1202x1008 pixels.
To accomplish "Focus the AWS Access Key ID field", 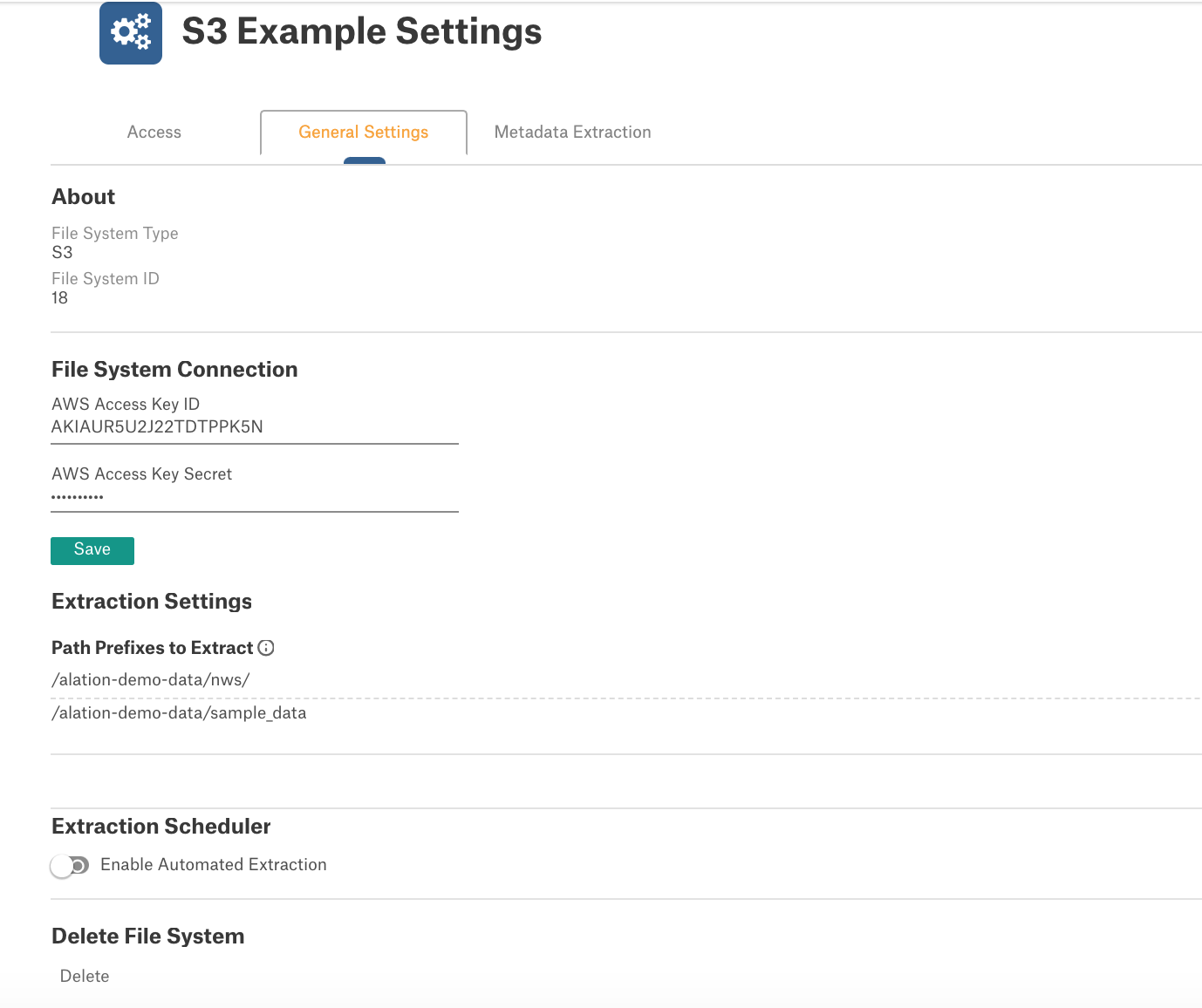I will pyautogui.click(x=255, y=427).
